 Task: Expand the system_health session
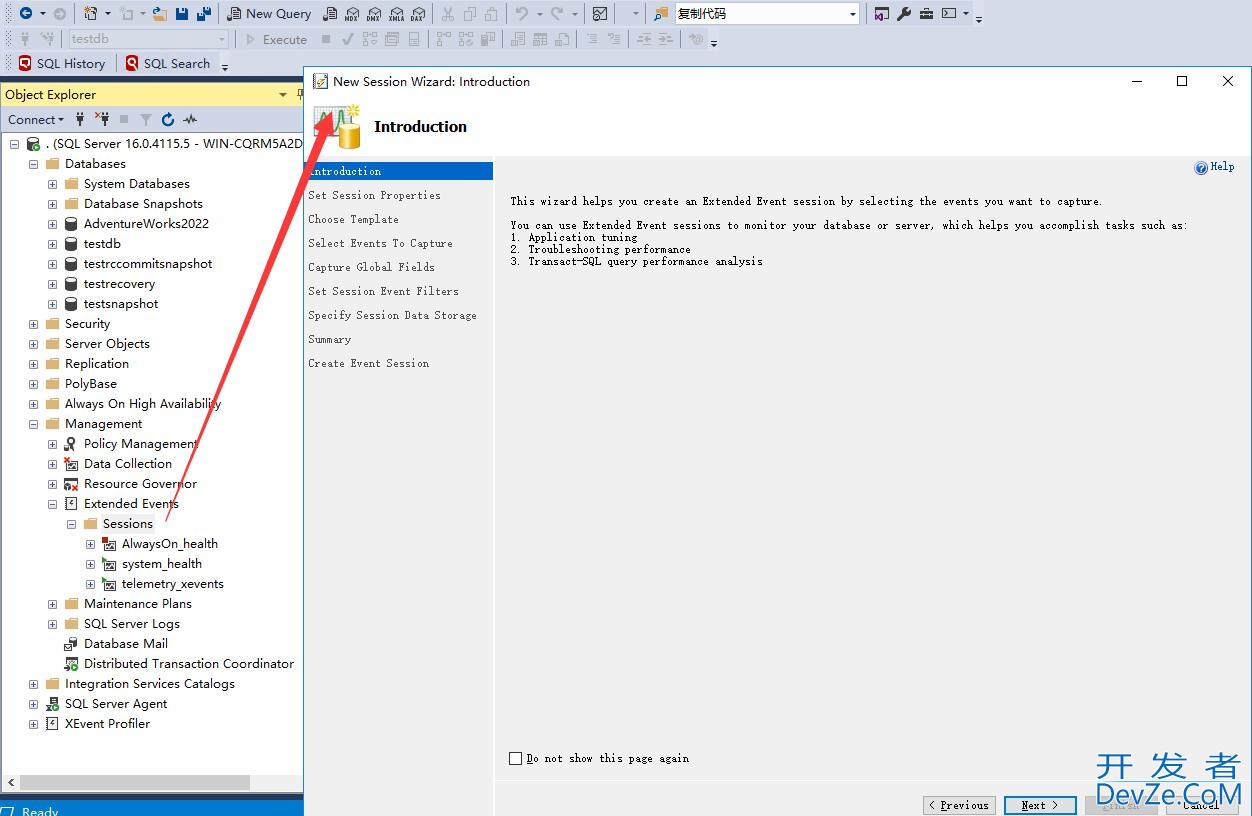(x=91, y=564)
